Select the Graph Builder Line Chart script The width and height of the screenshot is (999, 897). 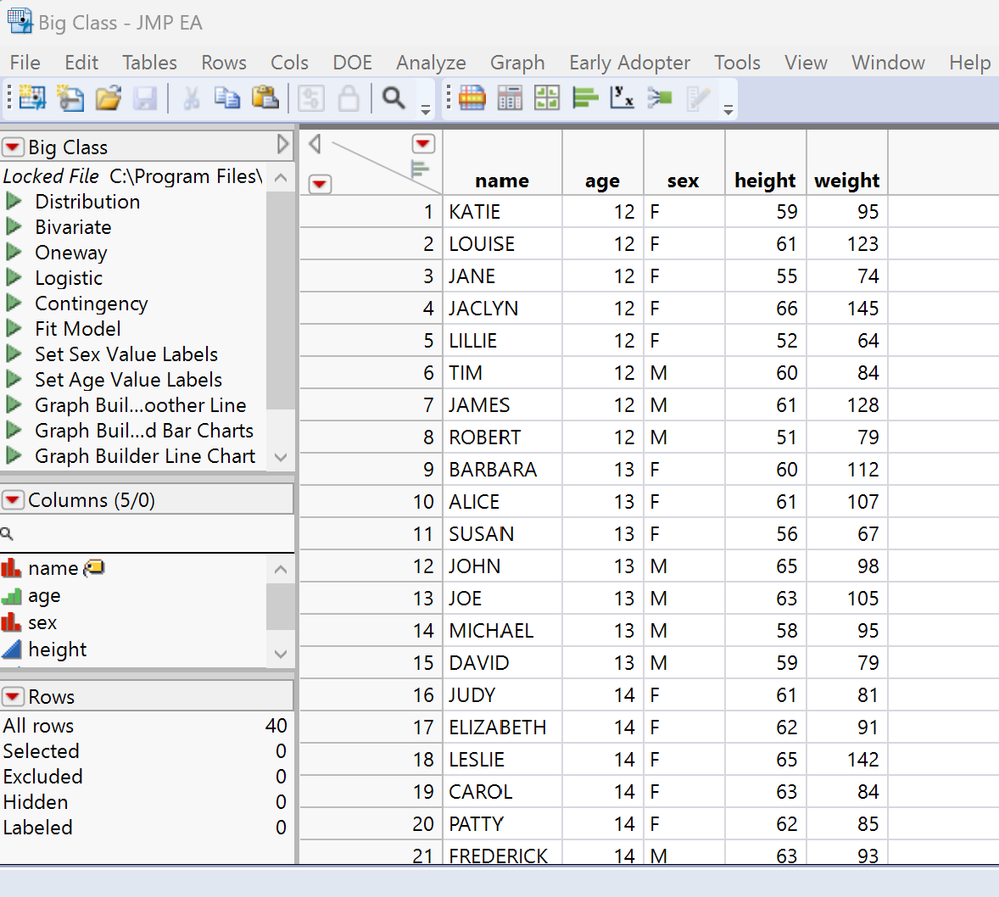click(145, 456)
